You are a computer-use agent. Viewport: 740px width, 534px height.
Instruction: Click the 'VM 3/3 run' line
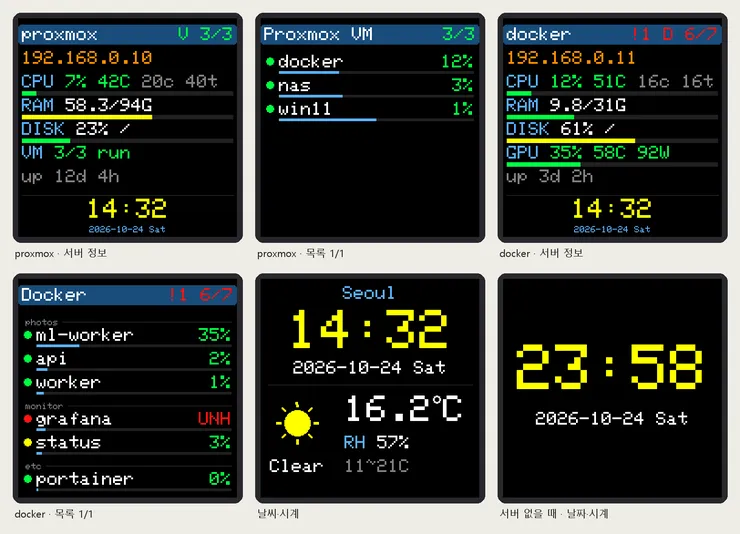click(x=76, y=152)
